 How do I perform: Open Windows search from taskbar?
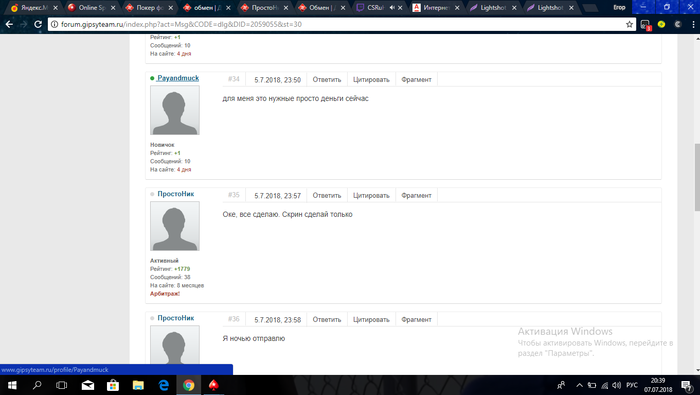pos(37,385)
